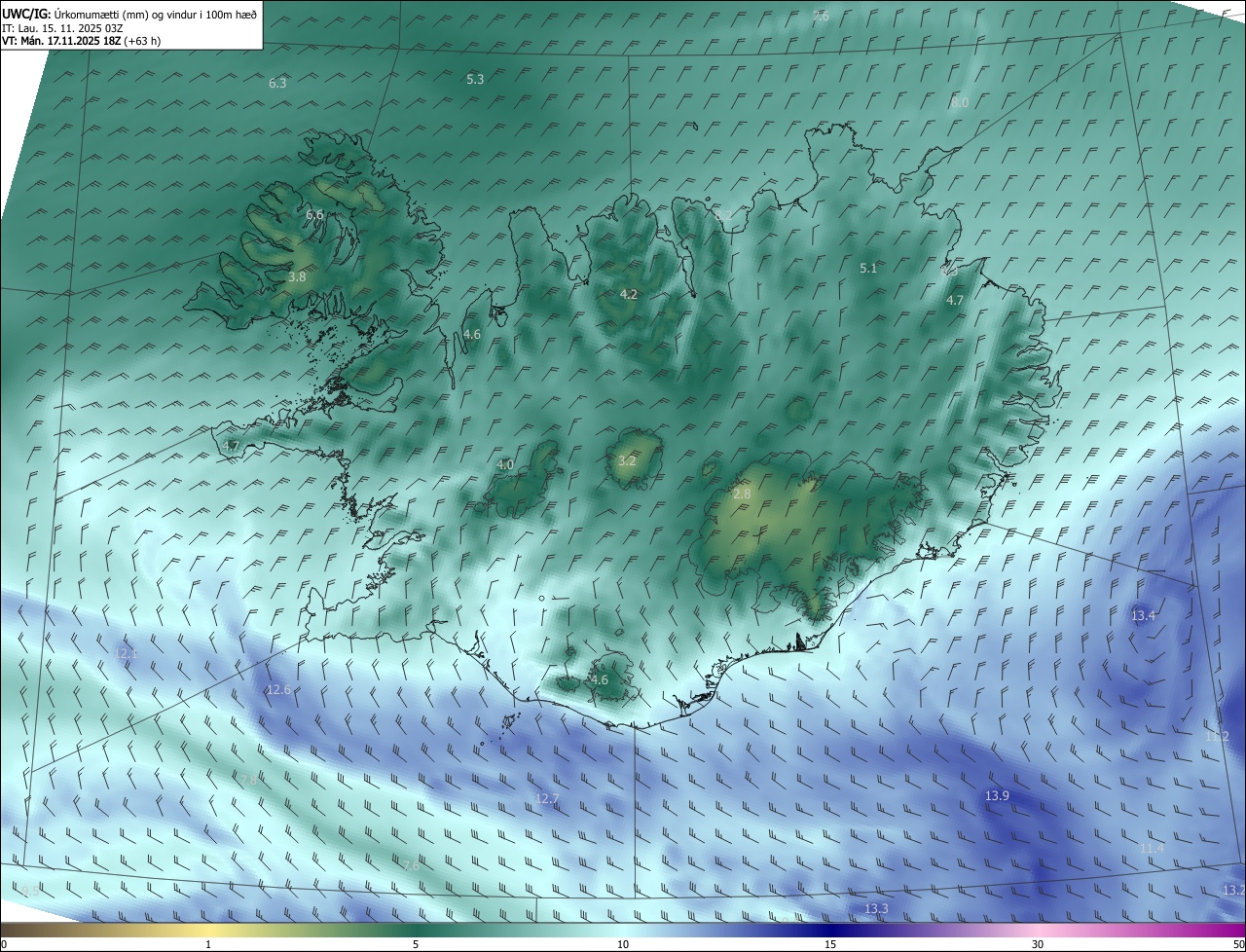This screenshot has height=952, width=1246.
Task: Click the 12.7 value south of Iceland
Action: click(x=547, y=799)
